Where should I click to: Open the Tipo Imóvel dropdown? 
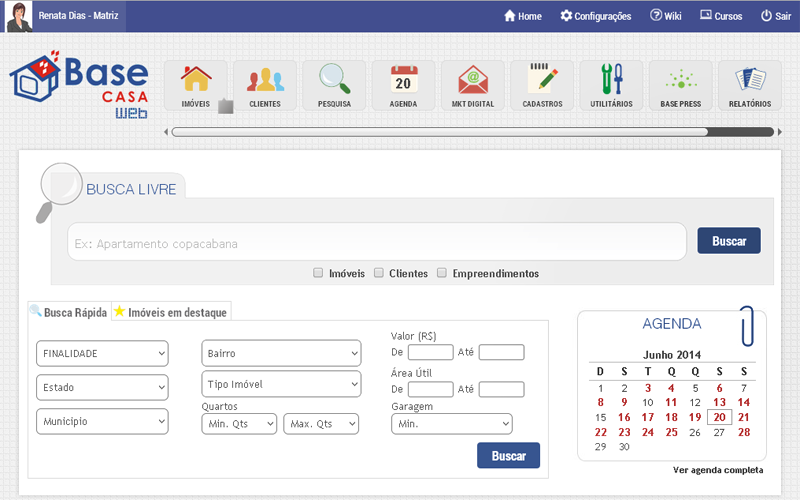coord(281,384)
